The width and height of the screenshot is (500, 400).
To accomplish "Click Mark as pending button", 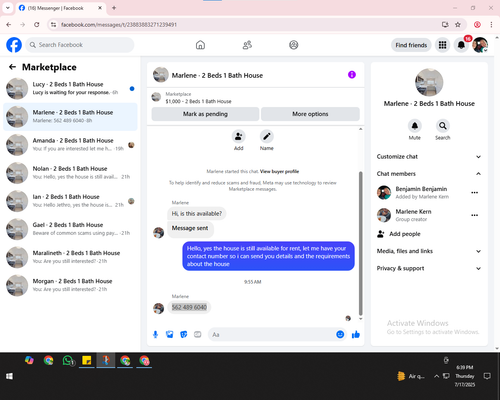I will pos(205,114).
